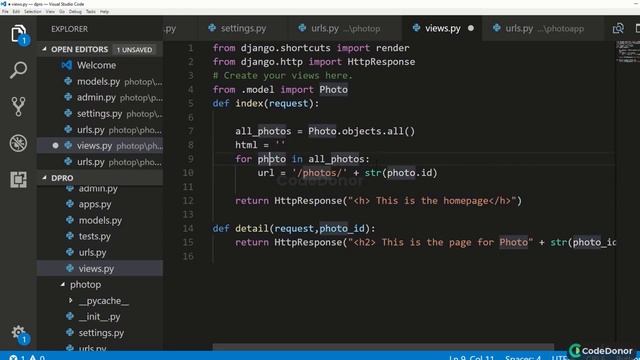
Task: Open the Tasks menu
Action: (x=91, y=11)
